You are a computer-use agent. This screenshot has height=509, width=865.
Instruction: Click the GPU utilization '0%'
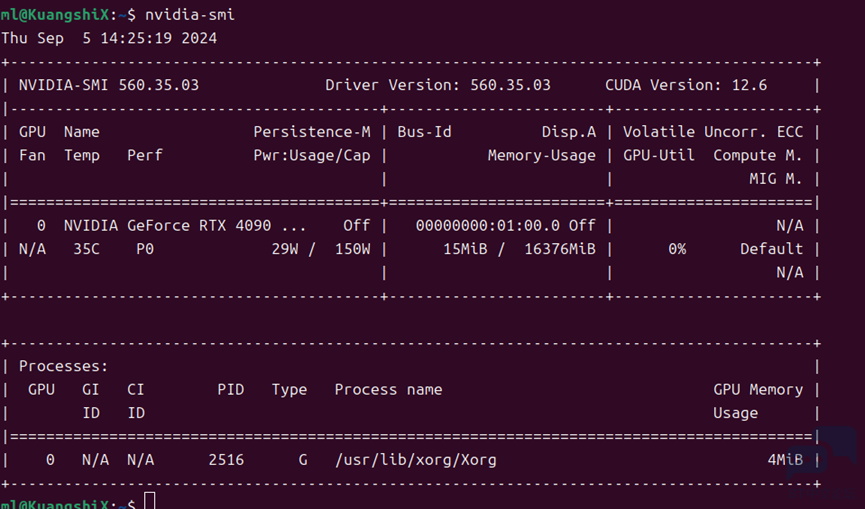point(677,249)
